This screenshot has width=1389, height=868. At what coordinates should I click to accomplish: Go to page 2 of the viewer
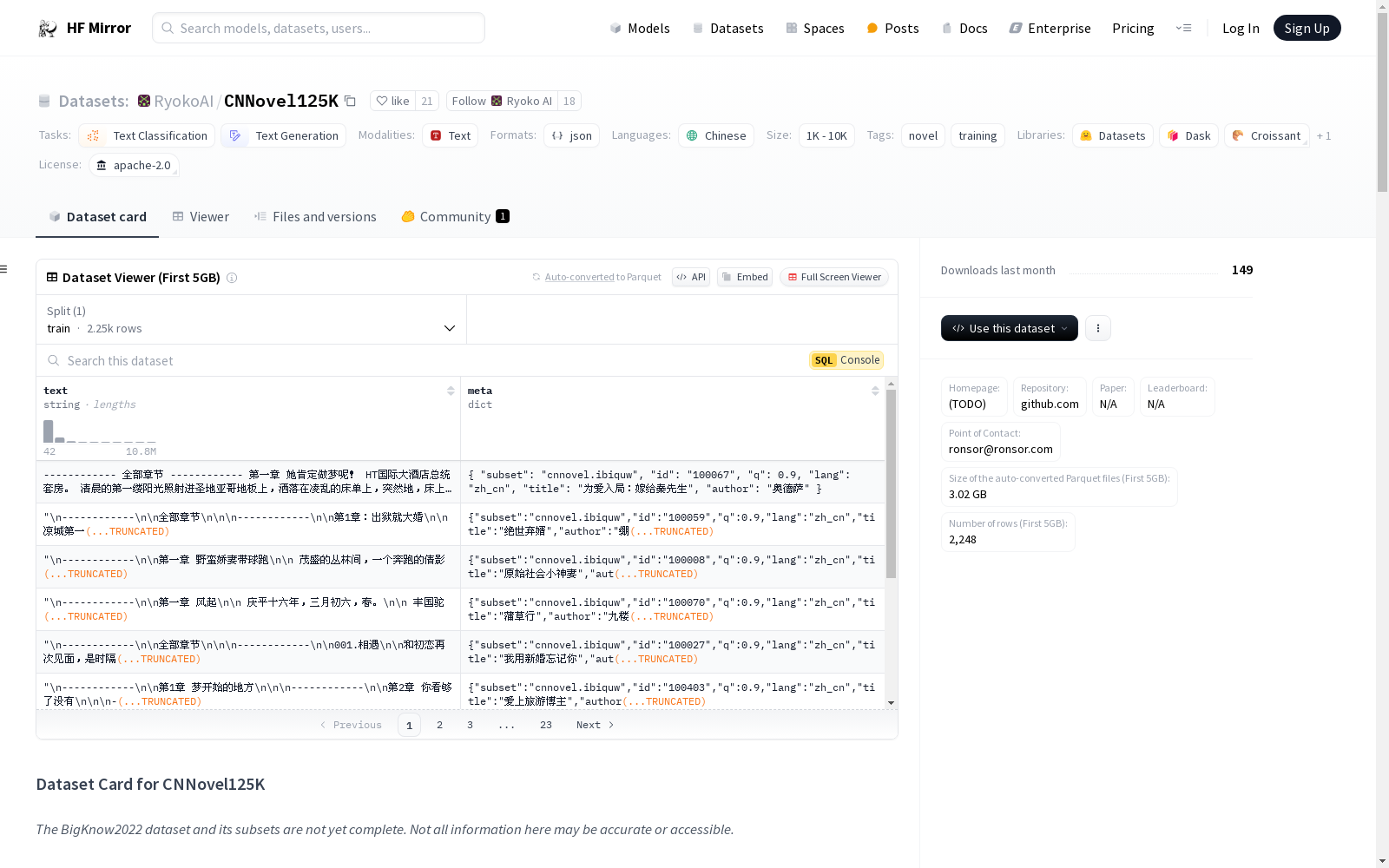point(439,725)
